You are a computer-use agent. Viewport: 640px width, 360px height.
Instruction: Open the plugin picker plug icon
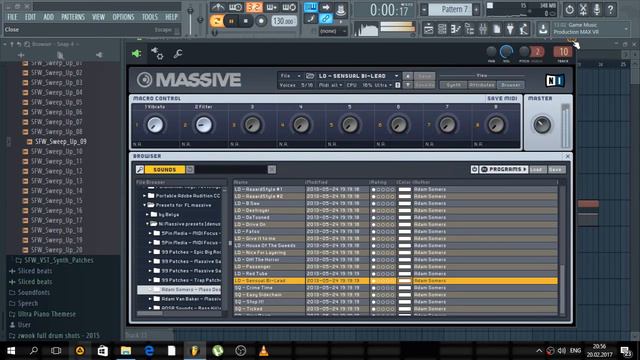(x=510, y=29)
